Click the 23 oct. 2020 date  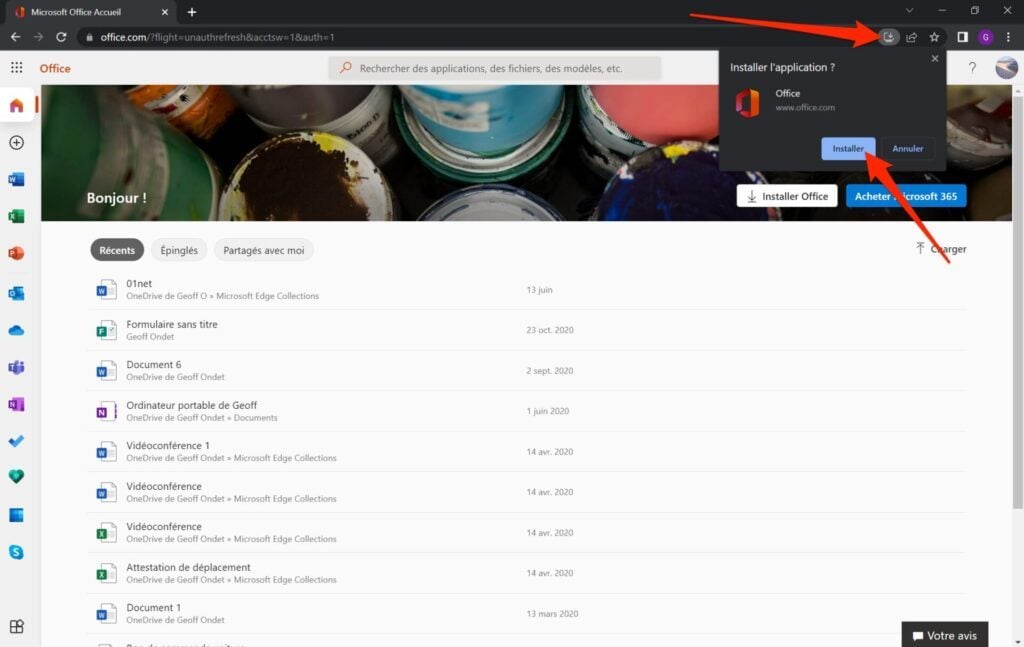tap(550, 330)
